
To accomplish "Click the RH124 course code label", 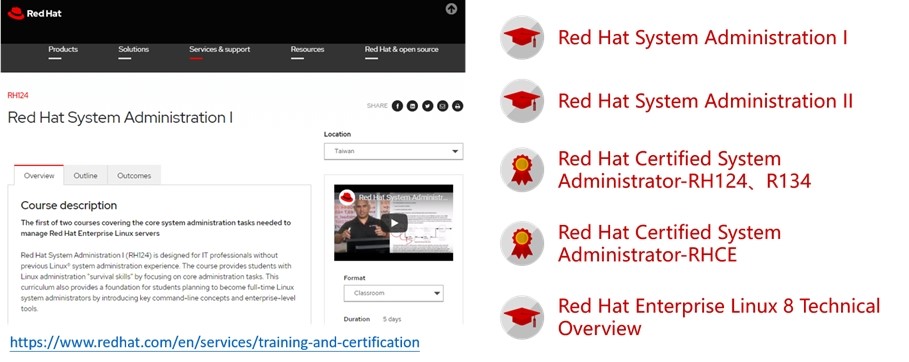I will coord(18,95).
